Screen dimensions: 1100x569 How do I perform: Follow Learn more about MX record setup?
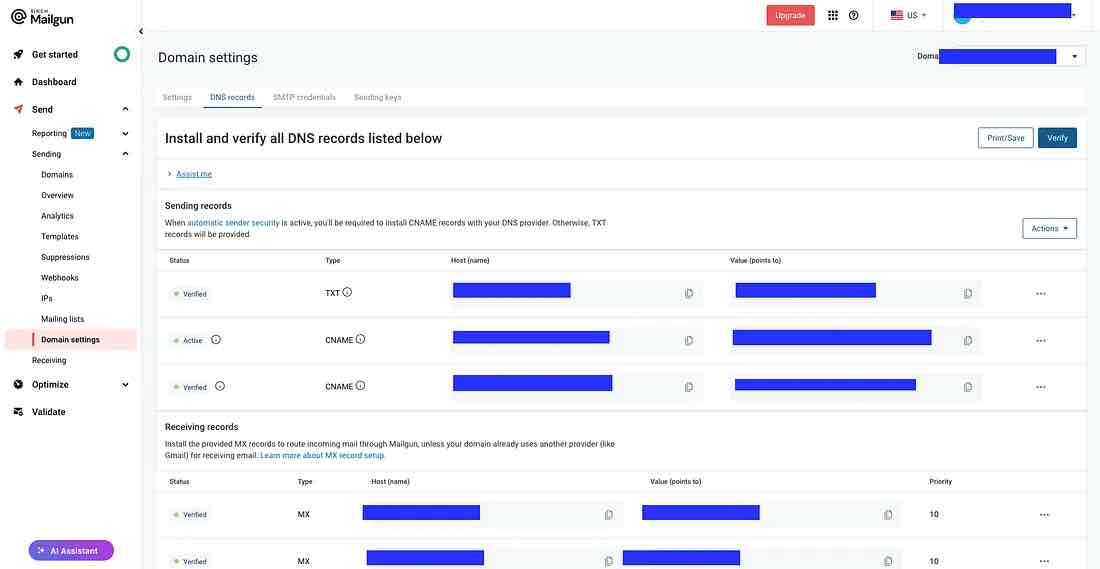323,455
